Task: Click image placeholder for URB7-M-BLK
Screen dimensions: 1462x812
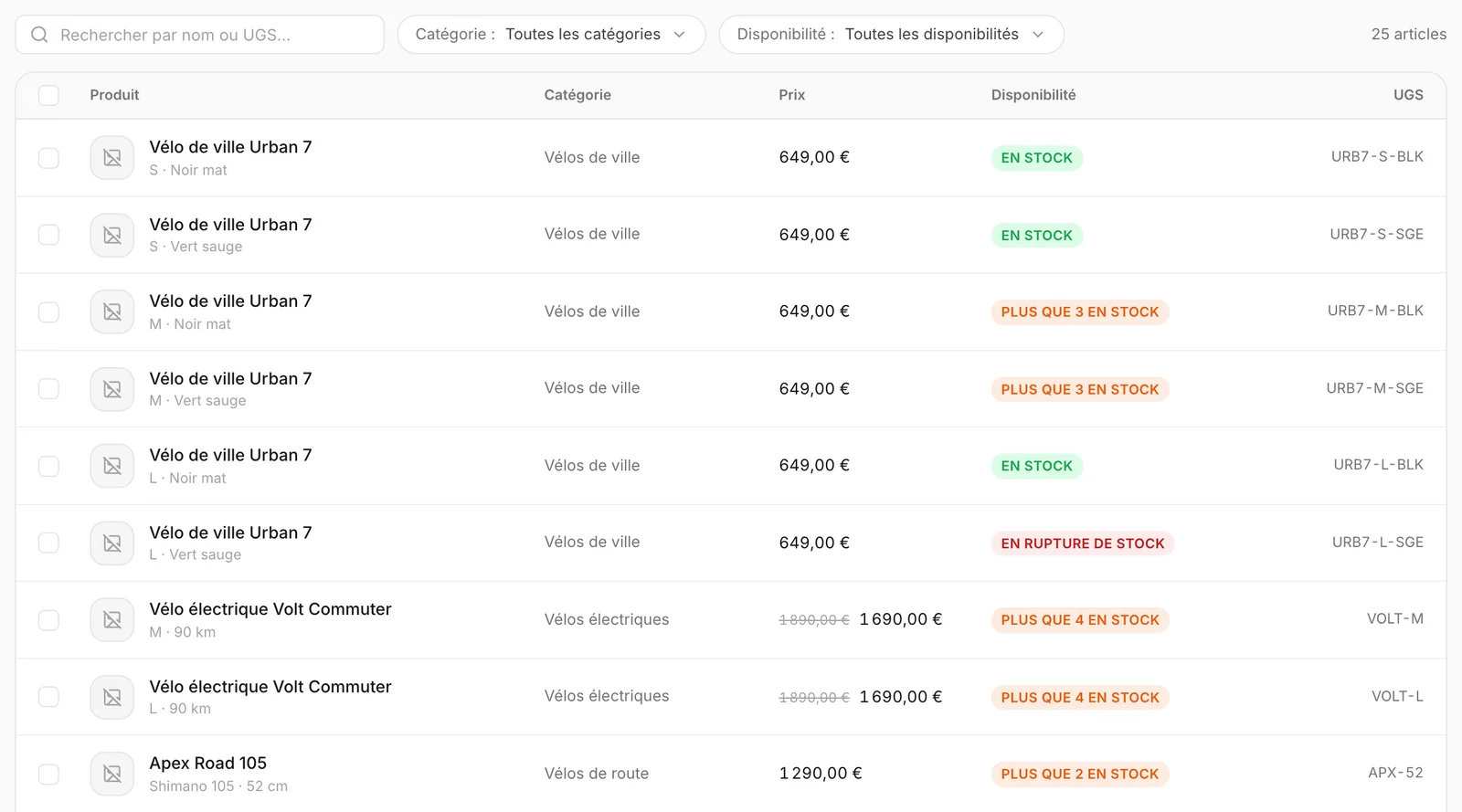Action: point(112,312)
